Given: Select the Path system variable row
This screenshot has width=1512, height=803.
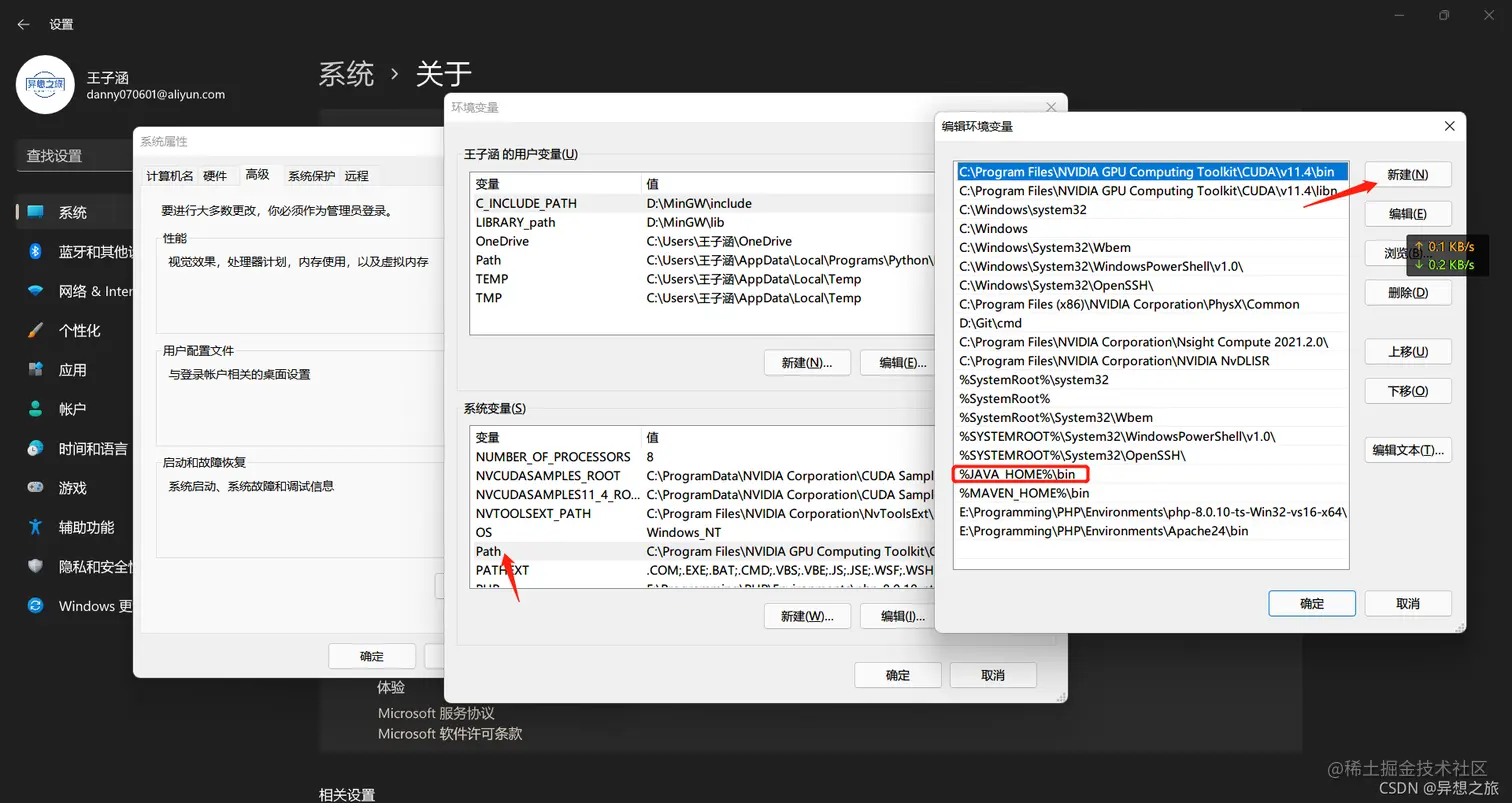Looking at the screenshot, I should 702,551.
